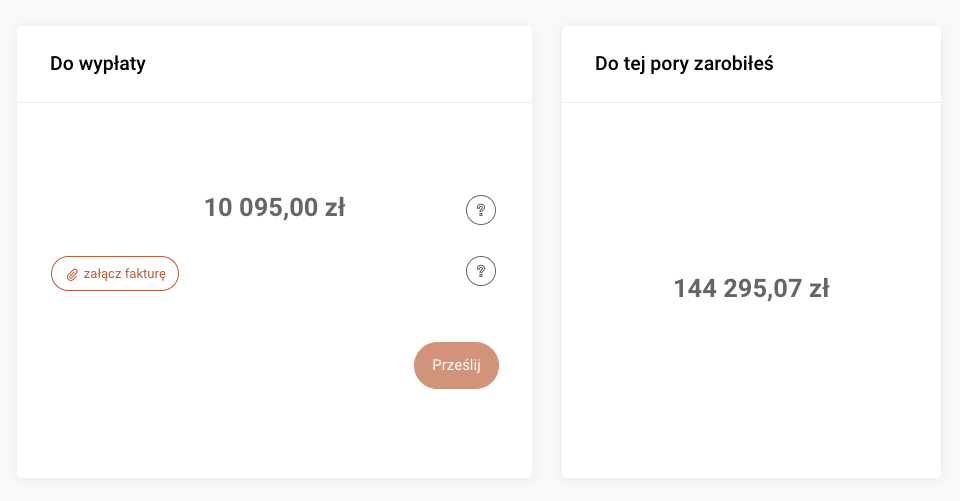Click the paperclip icon for attaching invoice
The width and height of the screenshot is (960, 501).
click(72, 273)
